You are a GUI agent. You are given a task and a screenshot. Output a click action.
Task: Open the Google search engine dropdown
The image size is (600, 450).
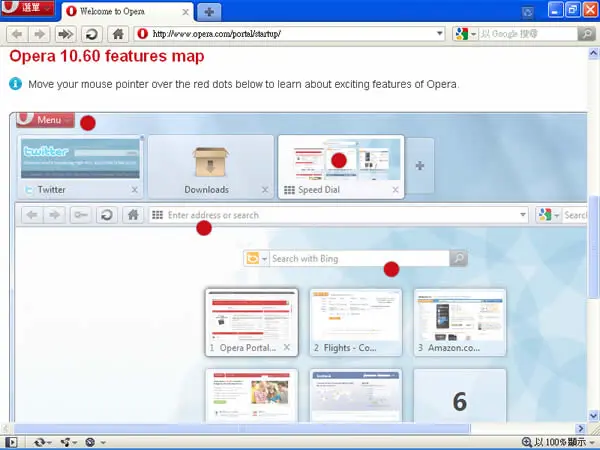(x=465, y=34)
